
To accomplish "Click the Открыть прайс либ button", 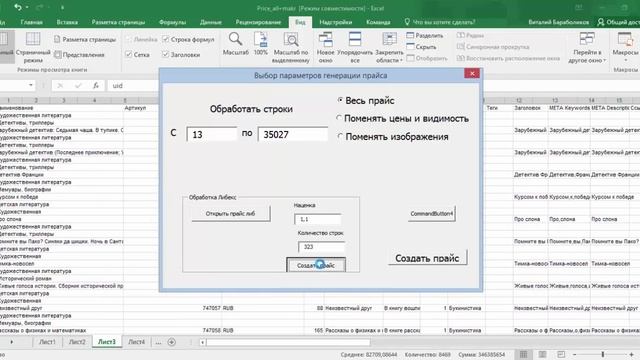I will [x=231, y=213].
